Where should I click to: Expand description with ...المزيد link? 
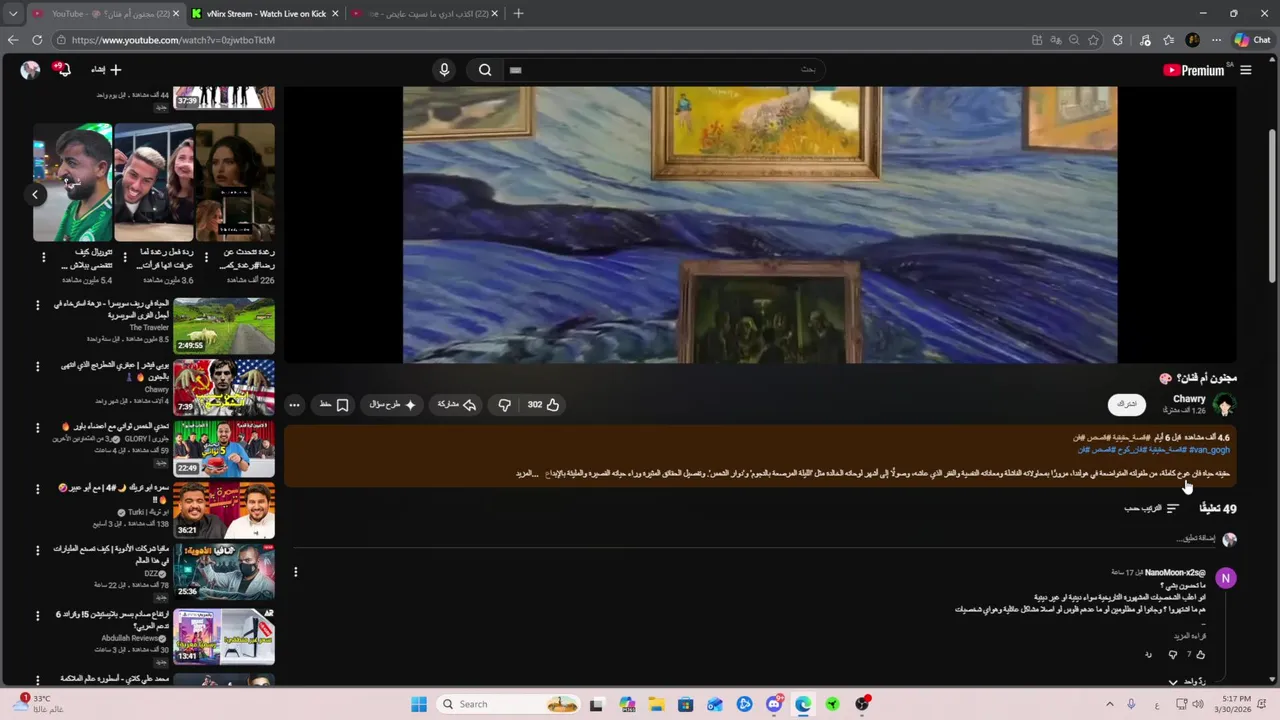tap(527, 473)
